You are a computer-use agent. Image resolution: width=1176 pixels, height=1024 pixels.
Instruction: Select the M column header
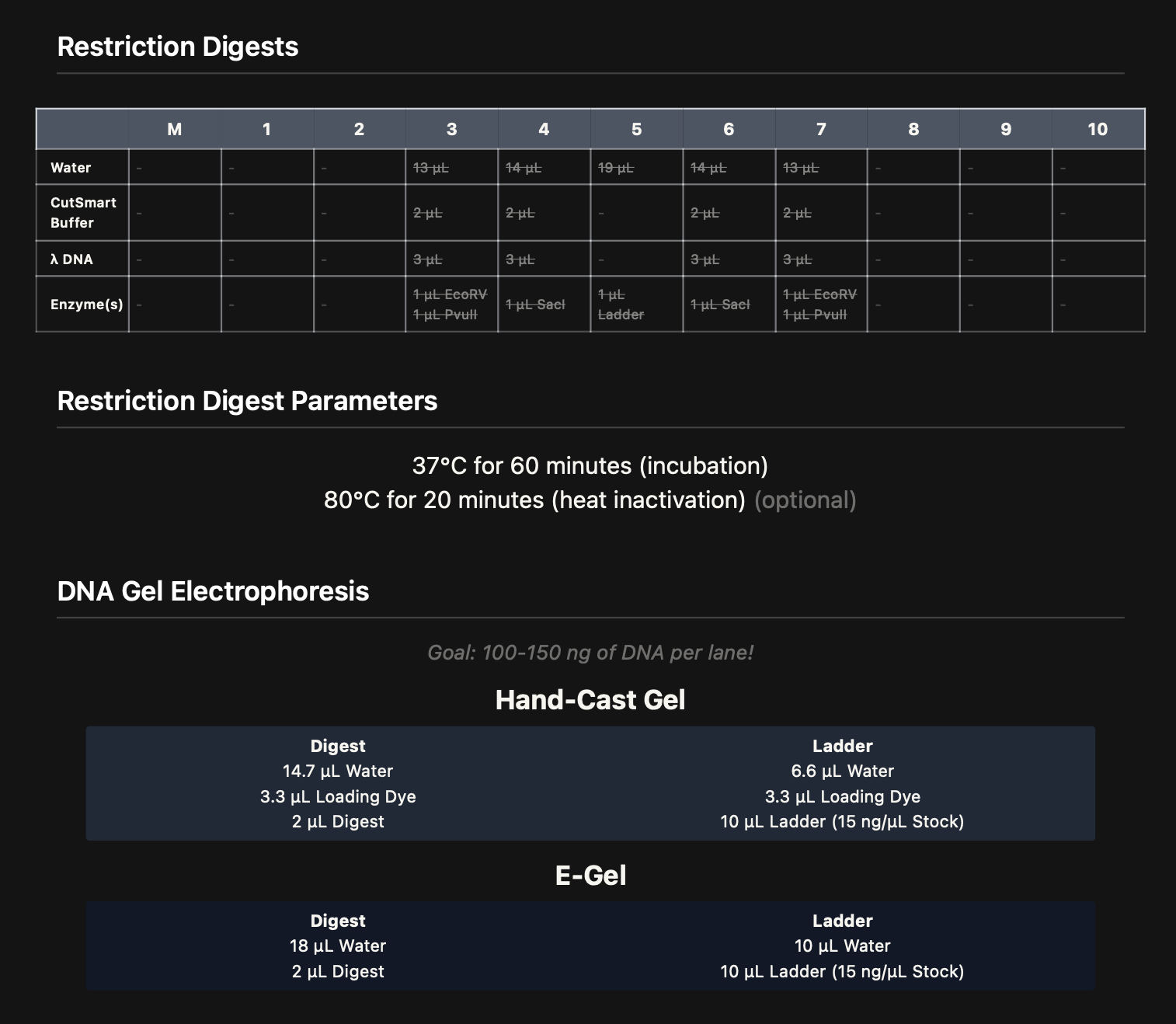point(175,129)
